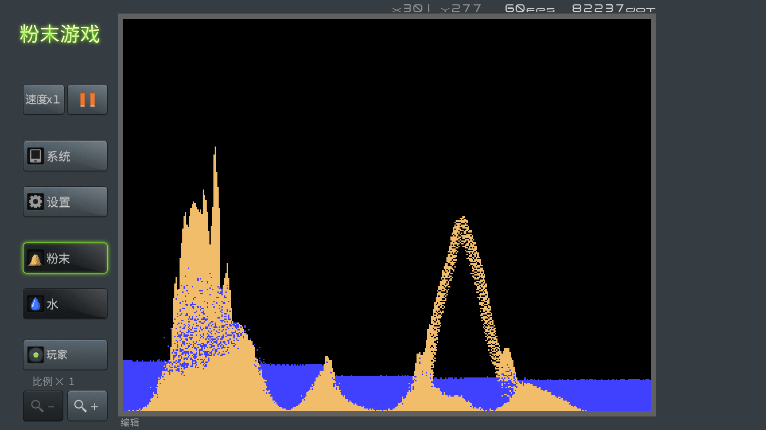Select the 水 water element
Screen dimensions: 766x430
(65, 304)
